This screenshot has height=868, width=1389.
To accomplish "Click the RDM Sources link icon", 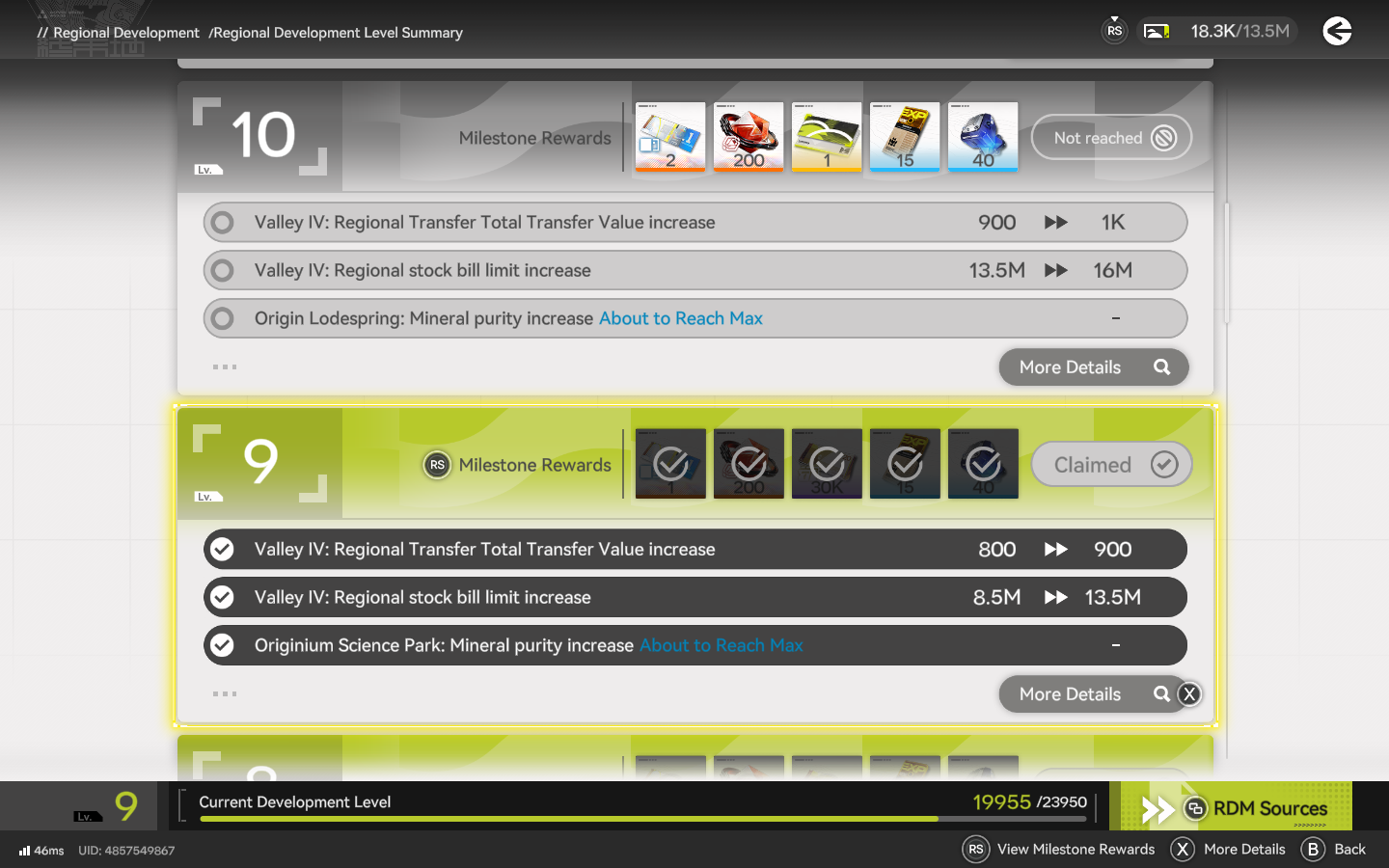I will tap(1195, 808).
